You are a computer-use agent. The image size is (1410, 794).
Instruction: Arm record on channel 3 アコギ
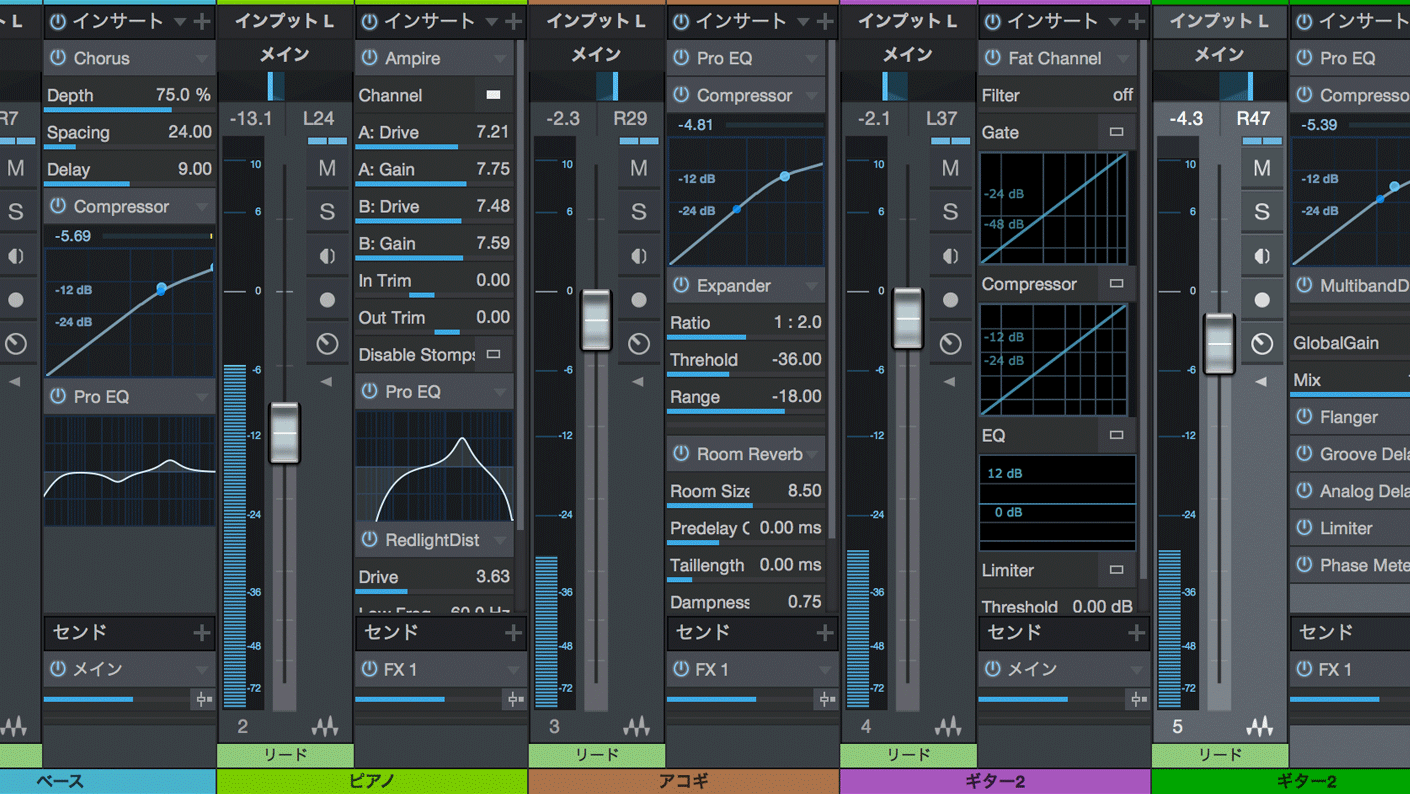(639, 299)
